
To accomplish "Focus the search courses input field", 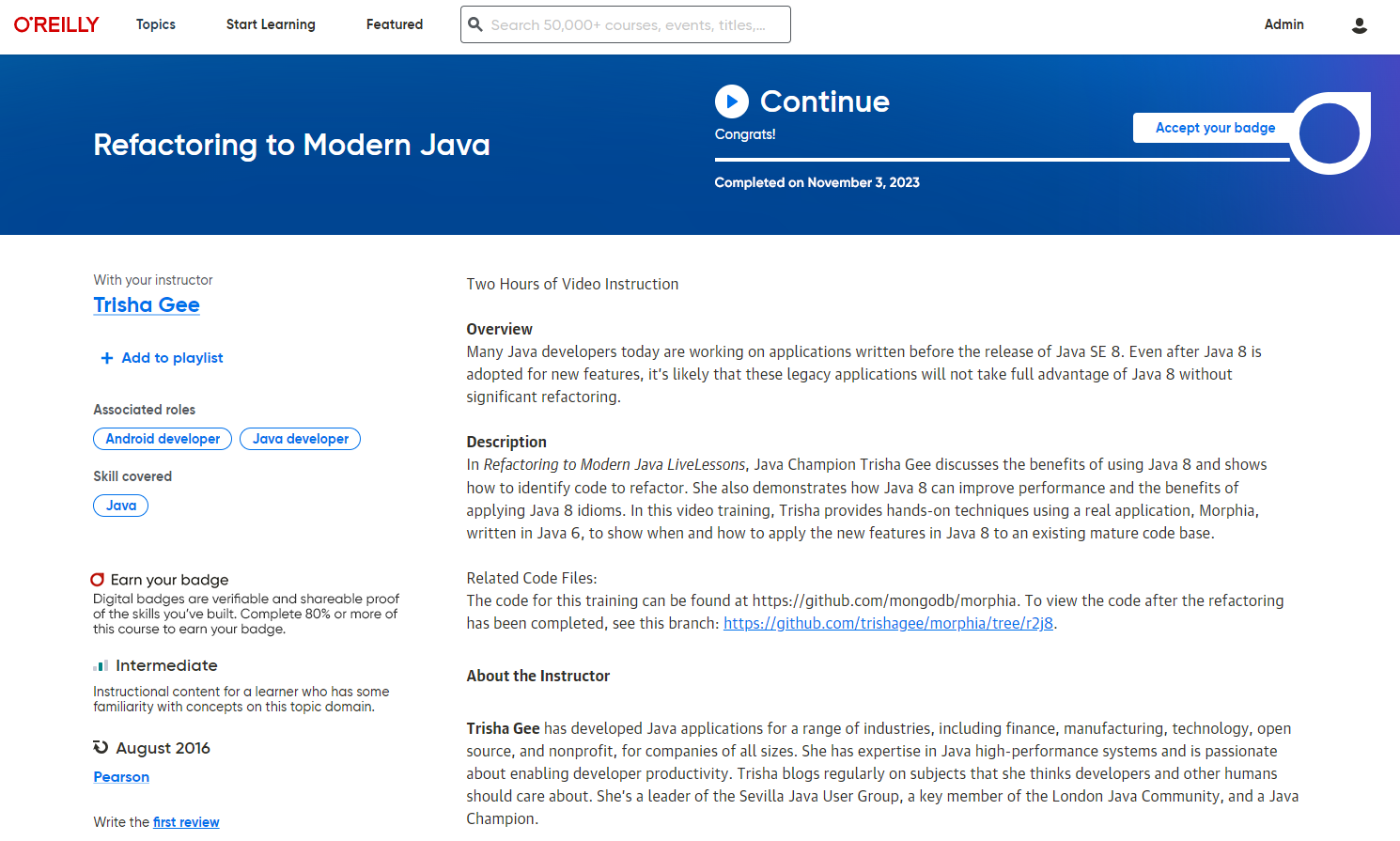I will (x=626, y=24).
